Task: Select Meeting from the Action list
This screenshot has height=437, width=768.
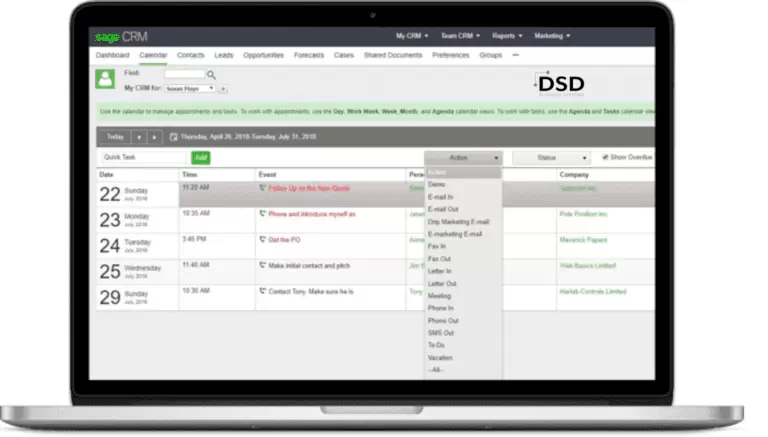Action: 439,296
